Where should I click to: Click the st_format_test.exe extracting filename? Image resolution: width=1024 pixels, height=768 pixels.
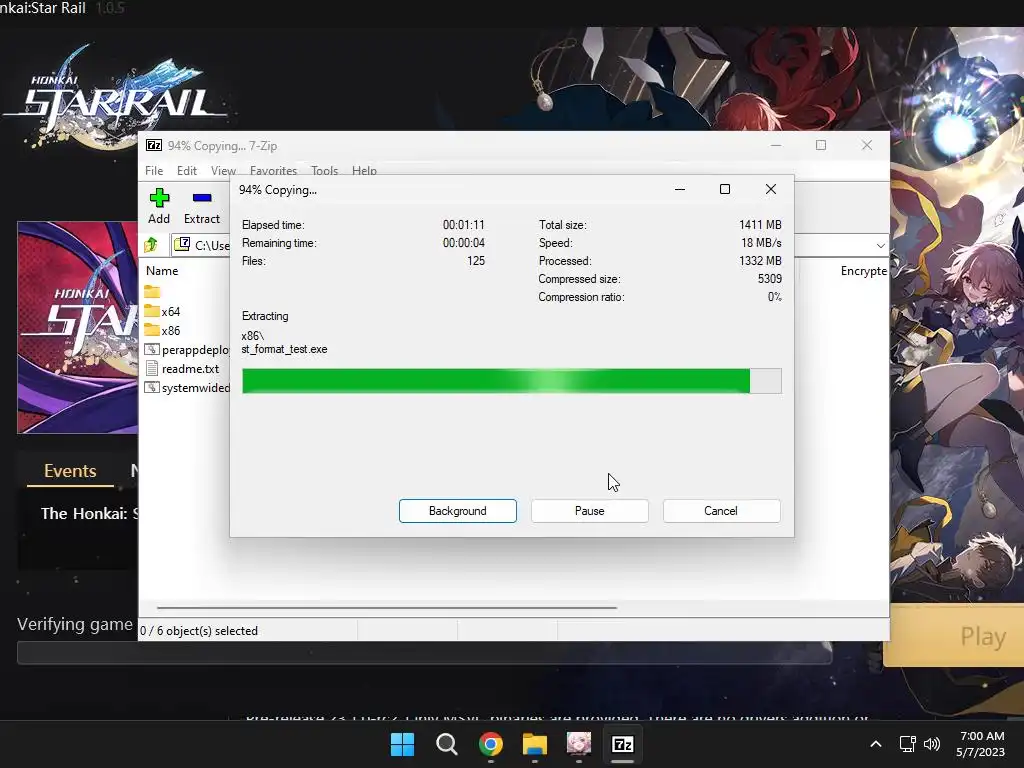coord(284,349)
